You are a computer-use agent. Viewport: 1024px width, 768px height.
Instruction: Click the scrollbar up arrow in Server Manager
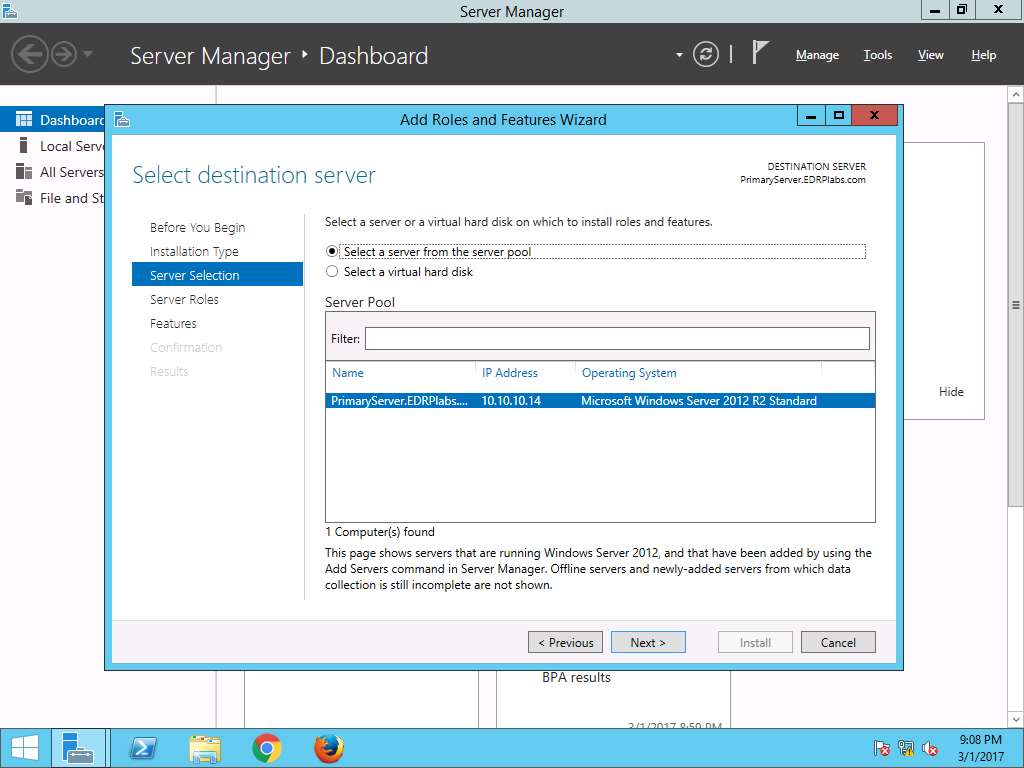[x=1016, y=95]
